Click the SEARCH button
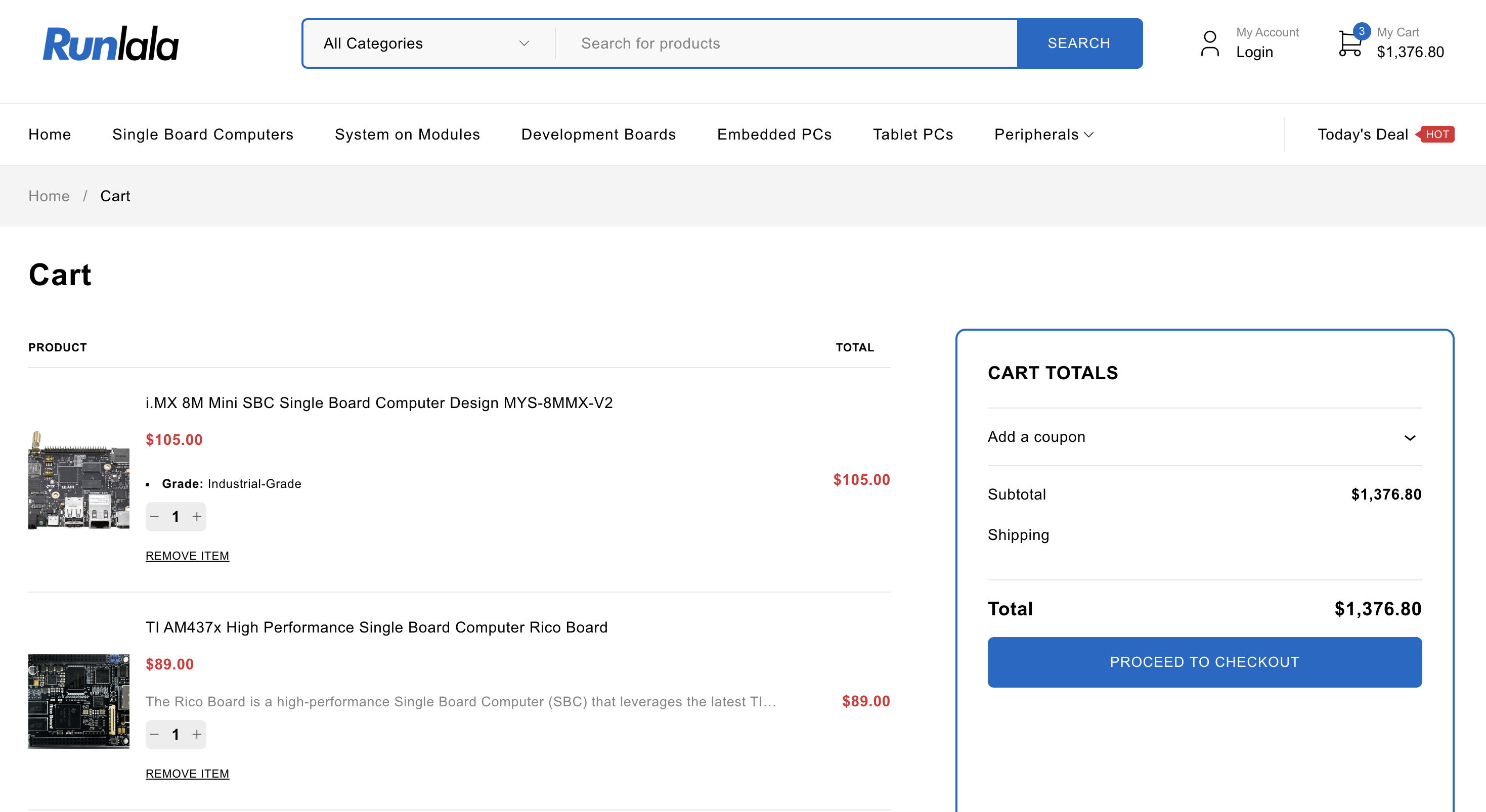Image resolution: width=1486 pixels, height=812 pixels. tap(1079, 43)
